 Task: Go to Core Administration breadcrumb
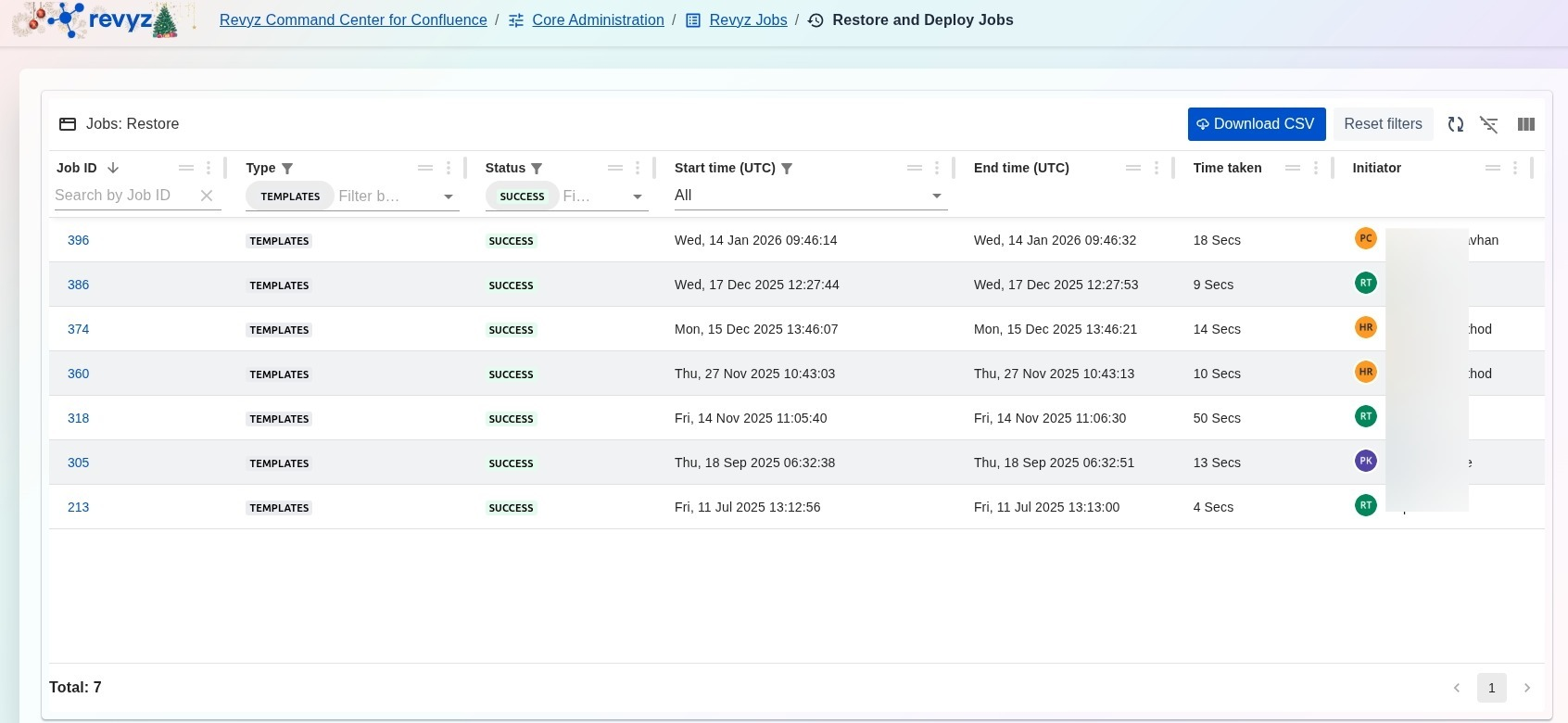pyautogui.click(x=598, y=20)
